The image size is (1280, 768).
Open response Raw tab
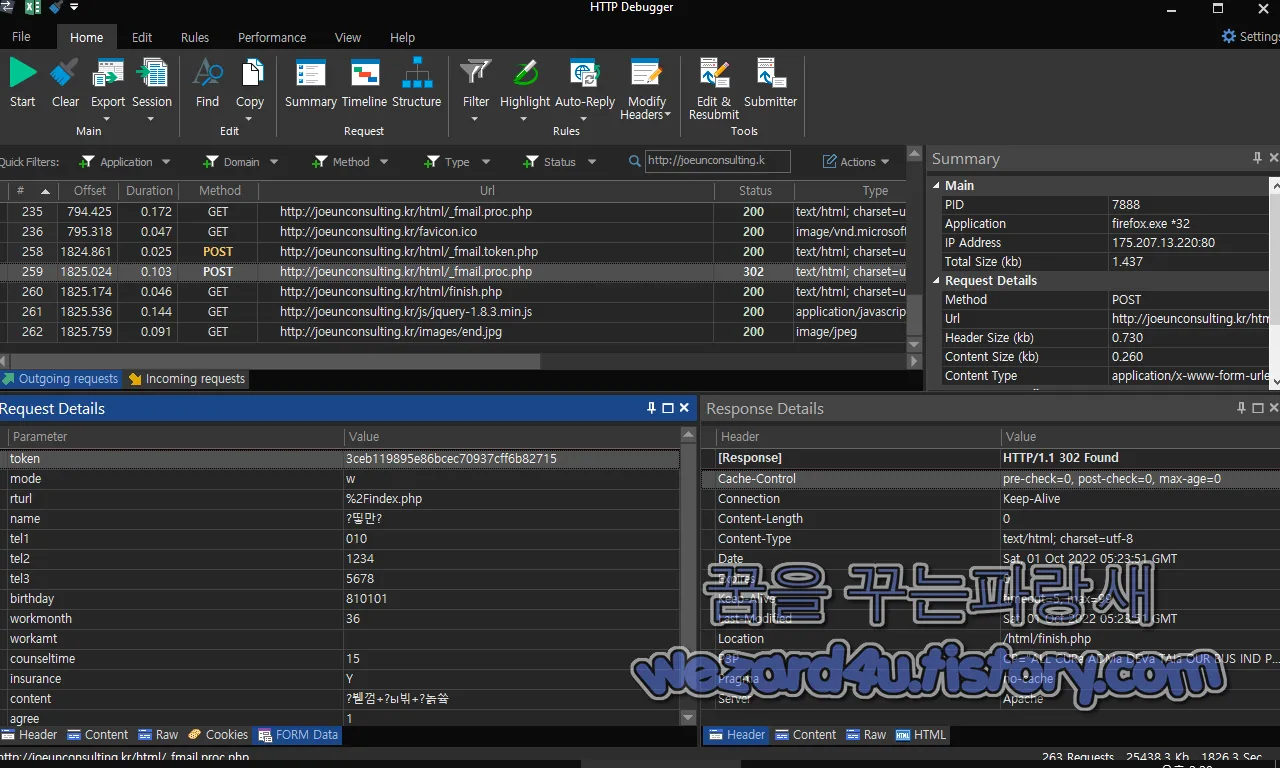pos(866,734)
